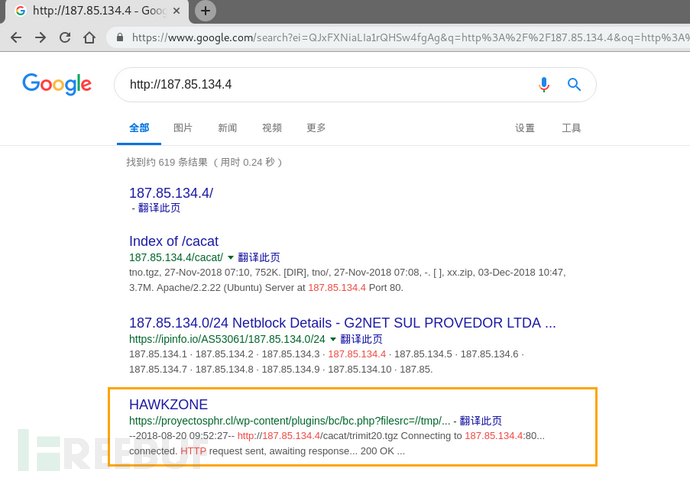The height and width of the screenshot is (478, 690).
Task: Open 187.85.134.0/24 Netblock Details result
Action: click(342, 323)
